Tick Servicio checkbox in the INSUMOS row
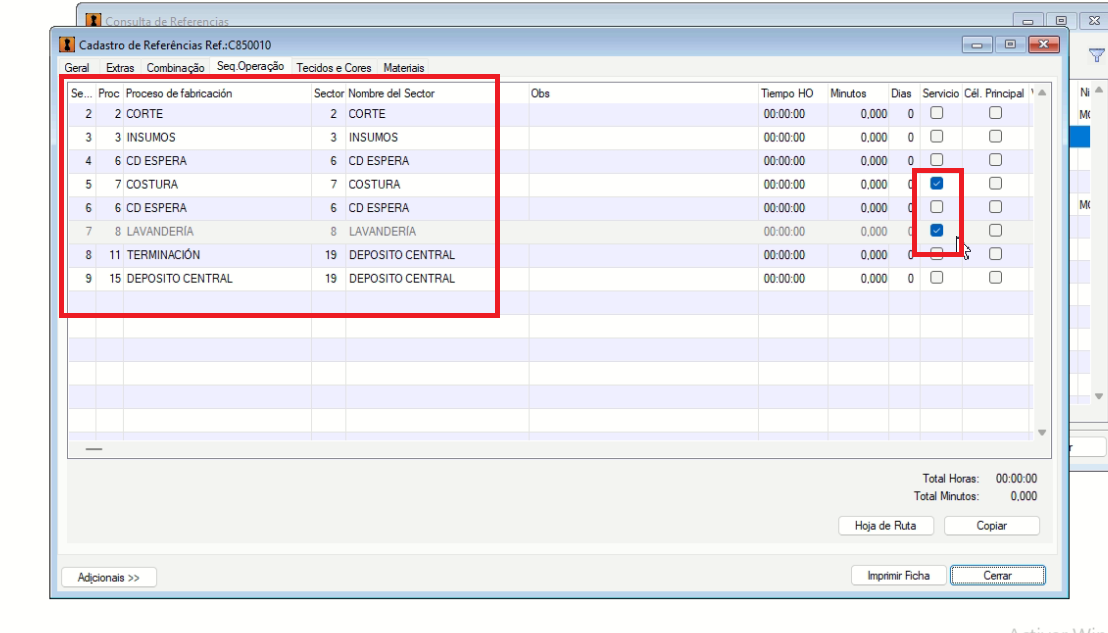Viewport: 1108px width, 633px height. click(x=936, y=136)
